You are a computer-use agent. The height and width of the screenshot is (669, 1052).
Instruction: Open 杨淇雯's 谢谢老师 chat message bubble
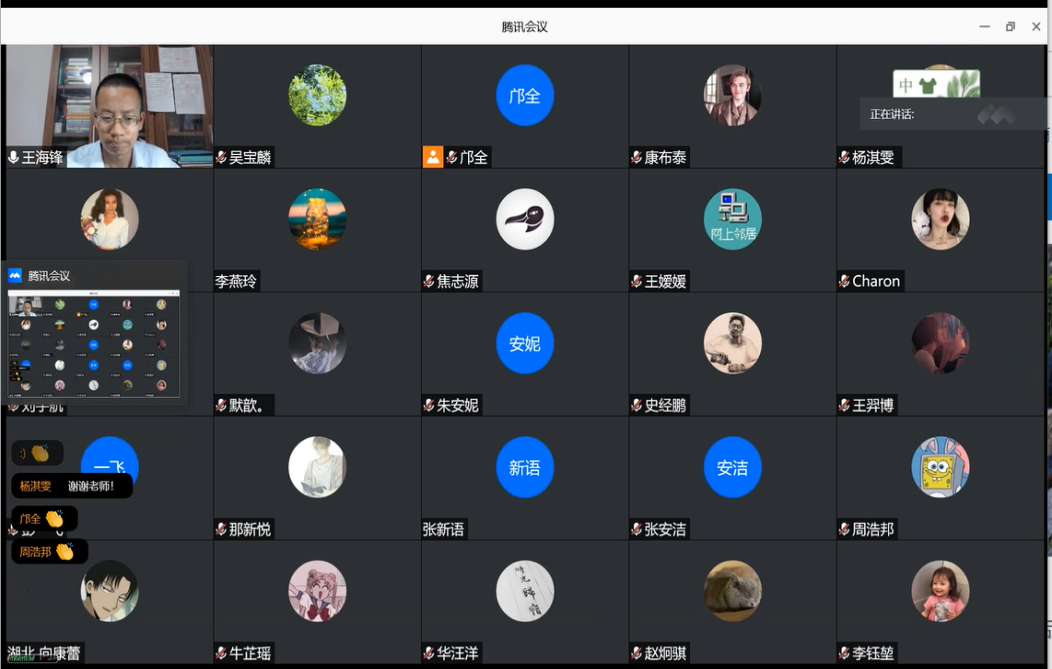tap(72, 486)
